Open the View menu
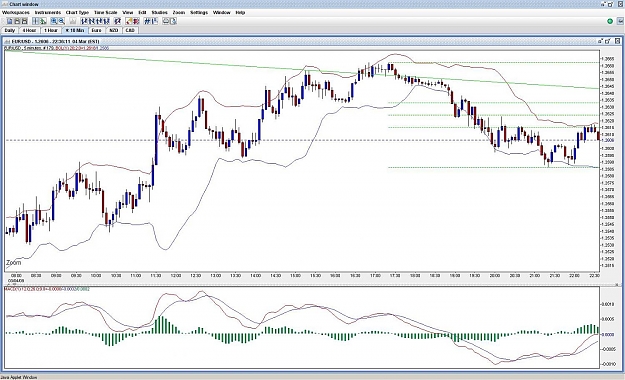The width and height of the screenshot is (625, 380). 128,12
